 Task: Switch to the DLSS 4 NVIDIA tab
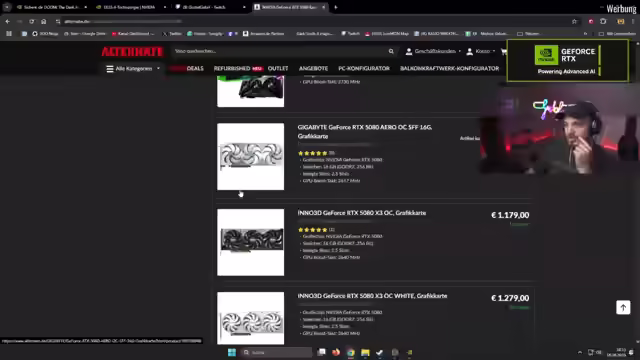coord(130,7)
